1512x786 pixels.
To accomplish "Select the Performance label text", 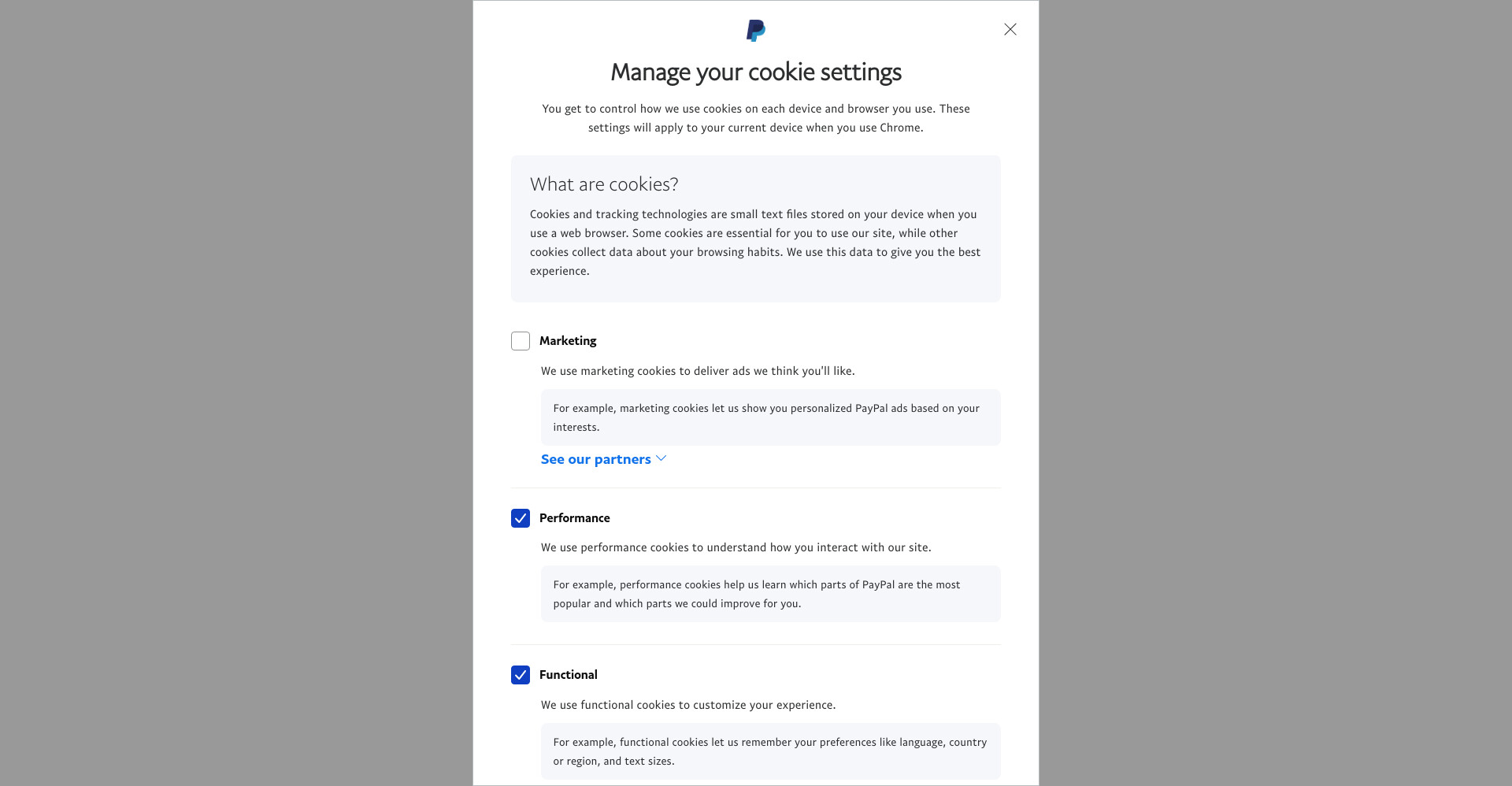I will click(575, 518).
